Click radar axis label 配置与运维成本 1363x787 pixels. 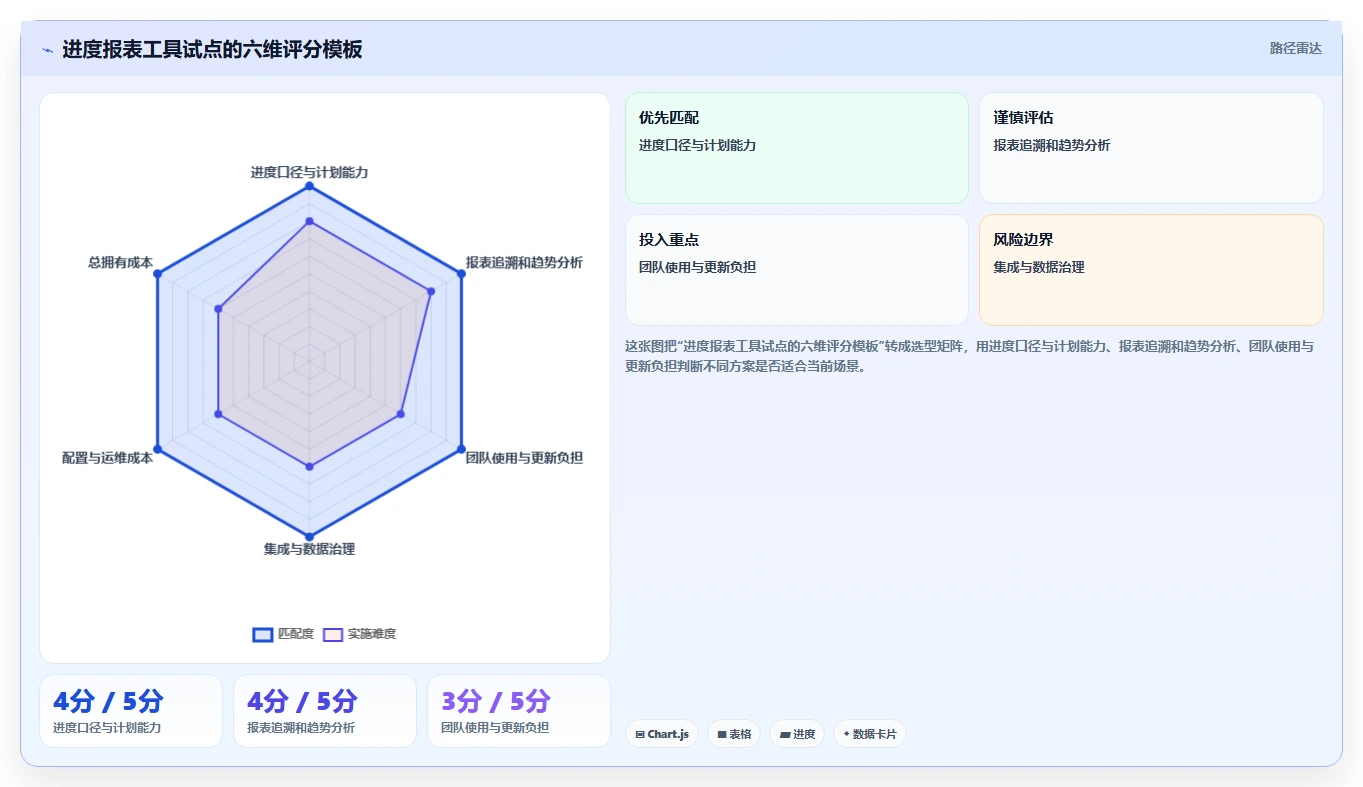pos(107,458)
